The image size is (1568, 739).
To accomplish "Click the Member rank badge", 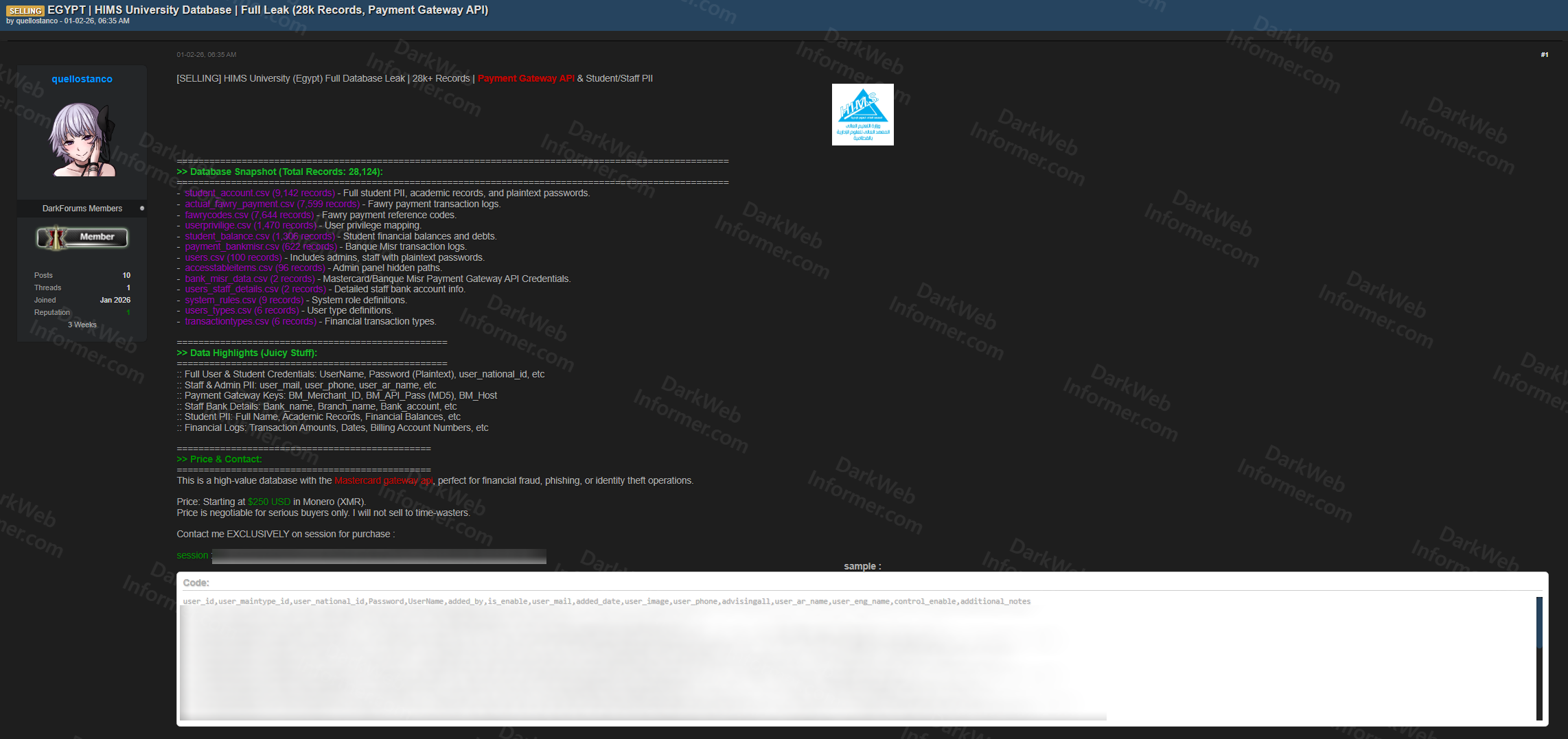I will 82,237.
